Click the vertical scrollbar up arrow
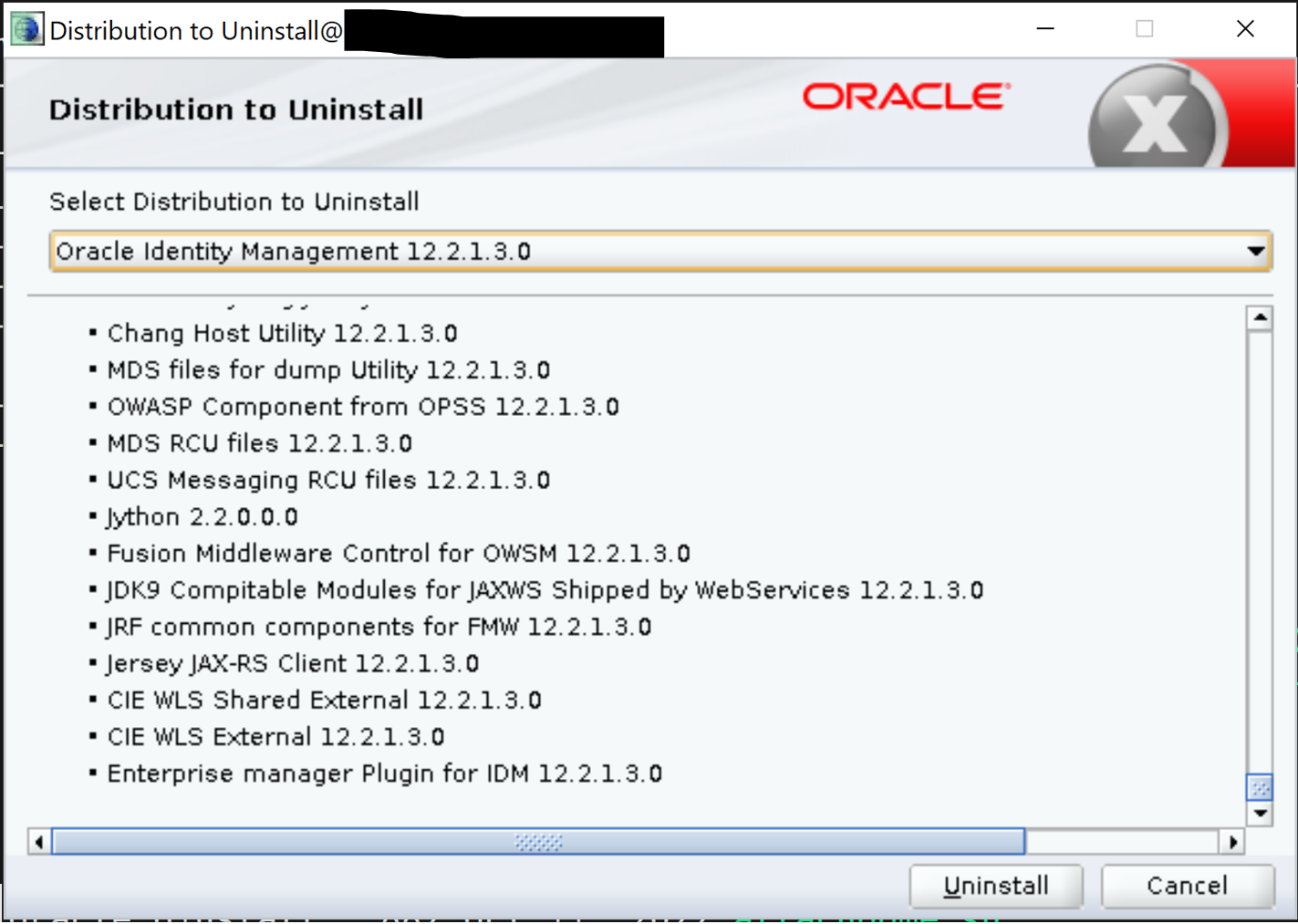1298x924 pixels. 1260,318
